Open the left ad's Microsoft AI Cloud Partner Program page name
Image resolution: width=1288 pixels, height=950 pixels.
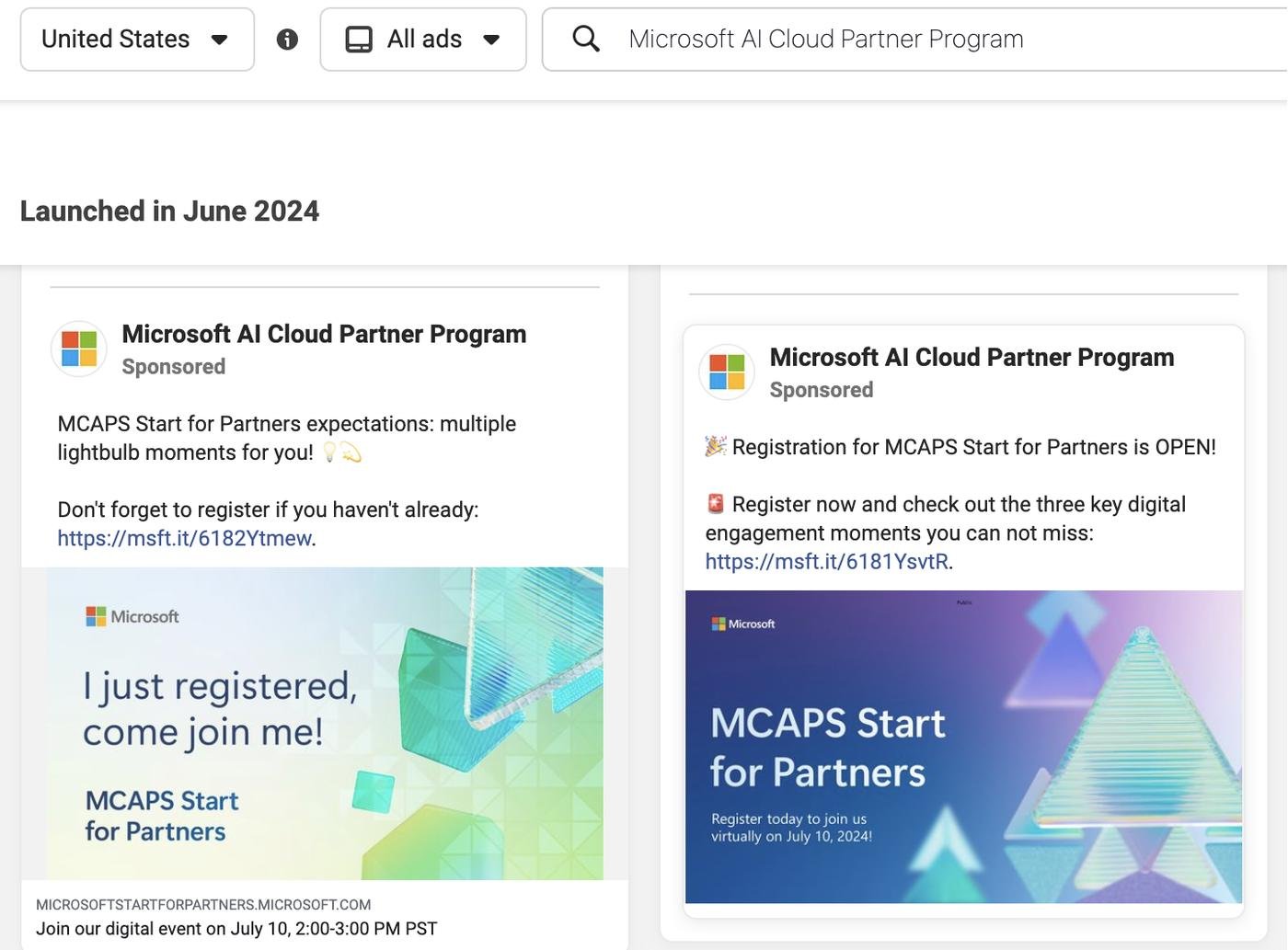(x=324, y=334)
